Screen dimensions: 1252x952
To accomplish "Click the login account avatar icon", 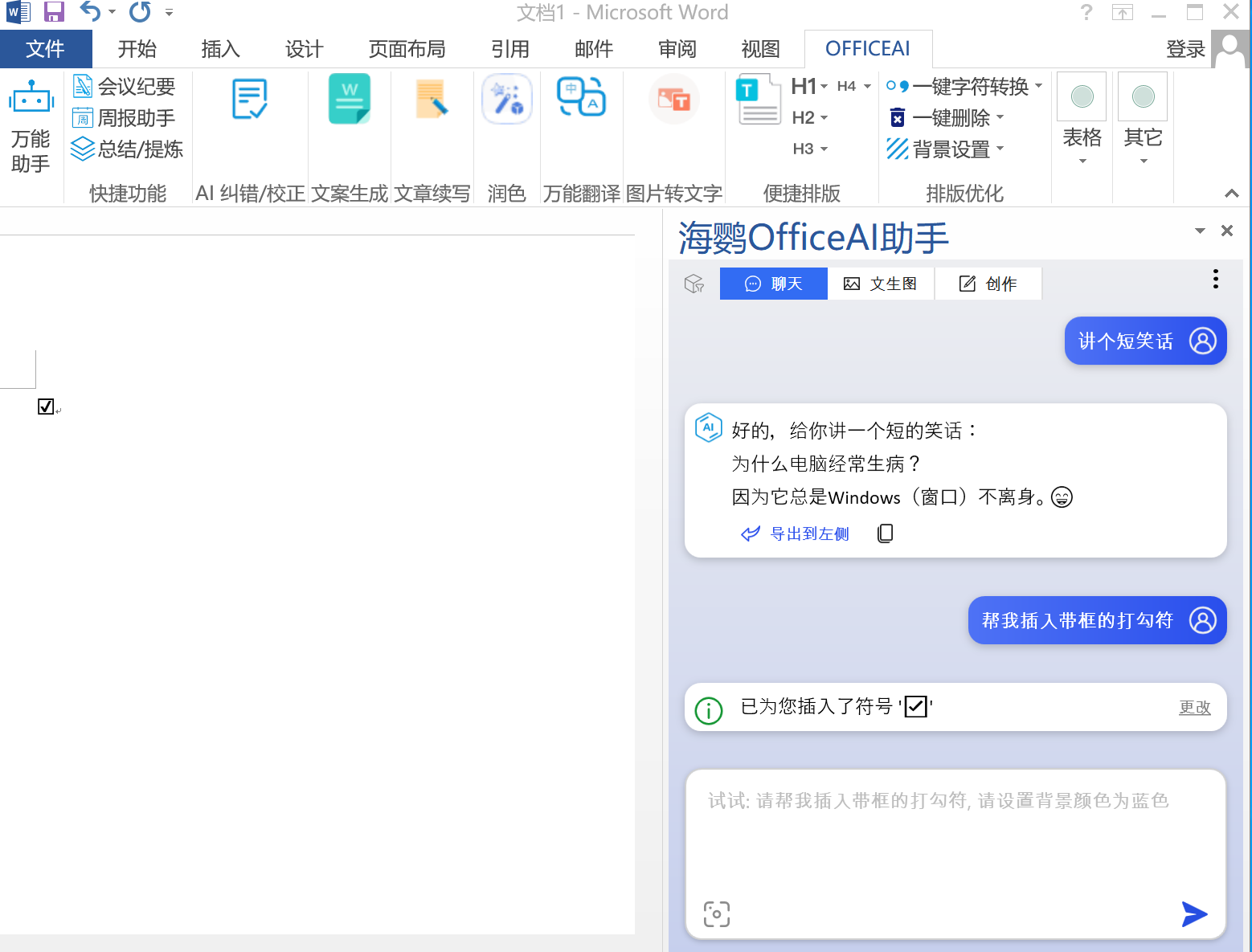I will (x=1231, y=49).
